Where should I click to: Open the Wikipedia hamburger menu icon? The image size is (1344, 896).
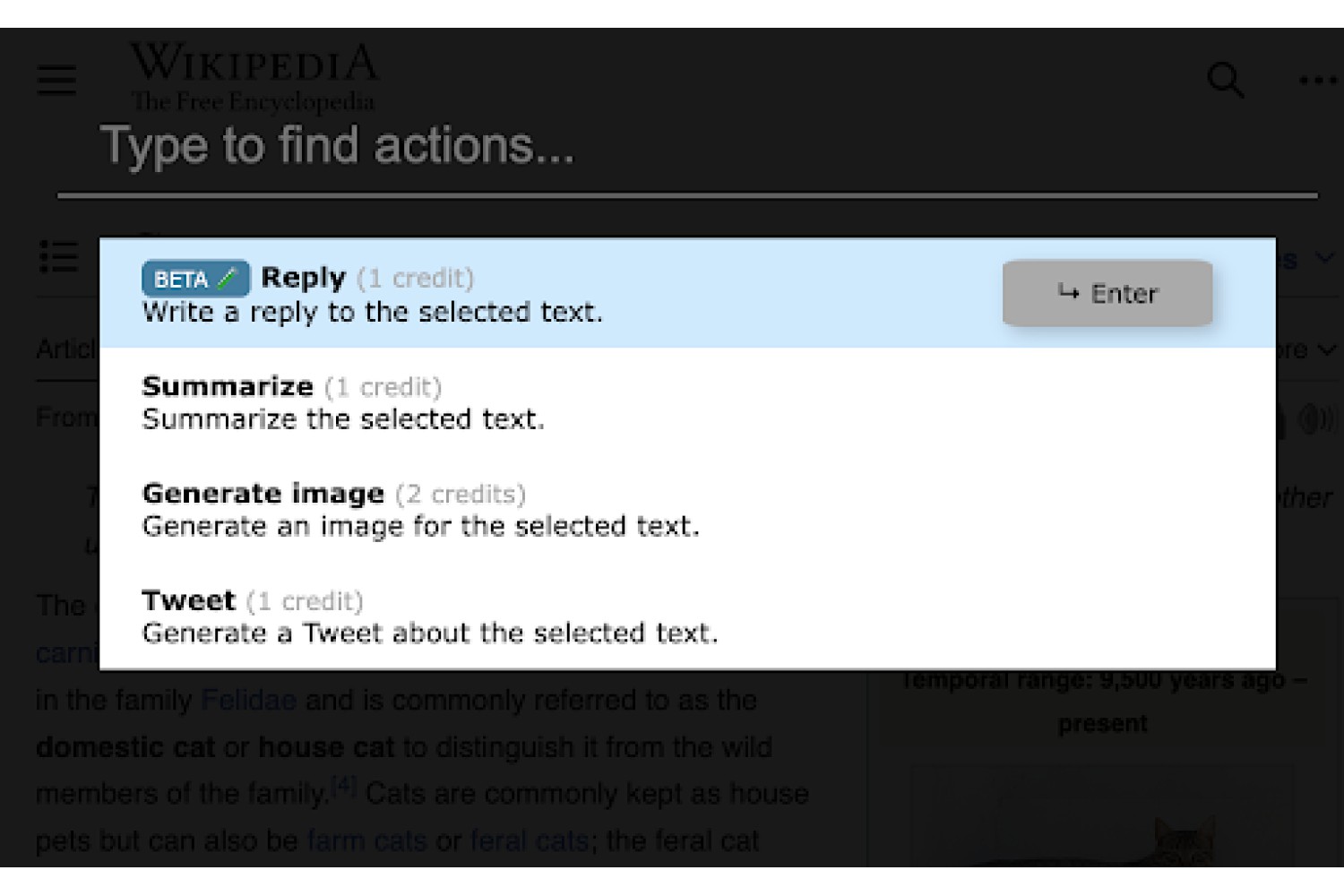[56, 79]
